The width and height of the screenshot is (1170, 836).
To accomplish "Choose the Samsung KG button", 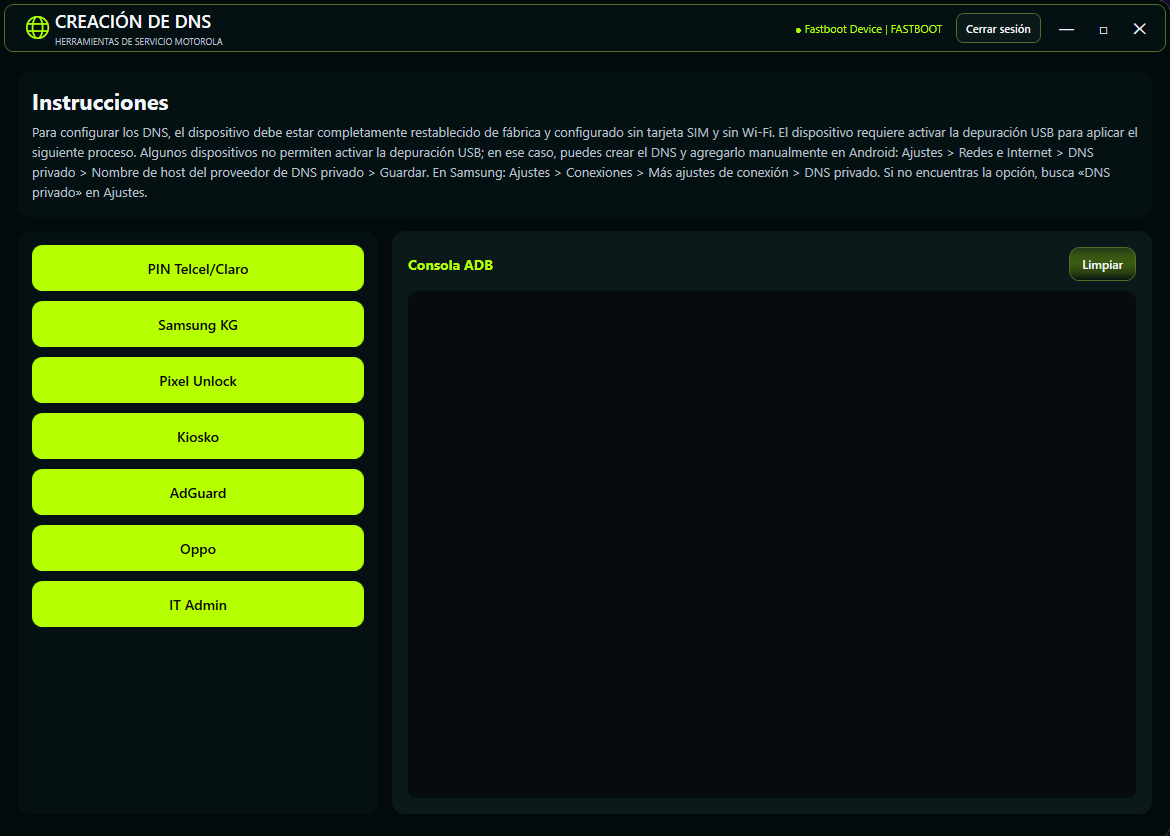I will pyautogui.click(x=198, y=324).
